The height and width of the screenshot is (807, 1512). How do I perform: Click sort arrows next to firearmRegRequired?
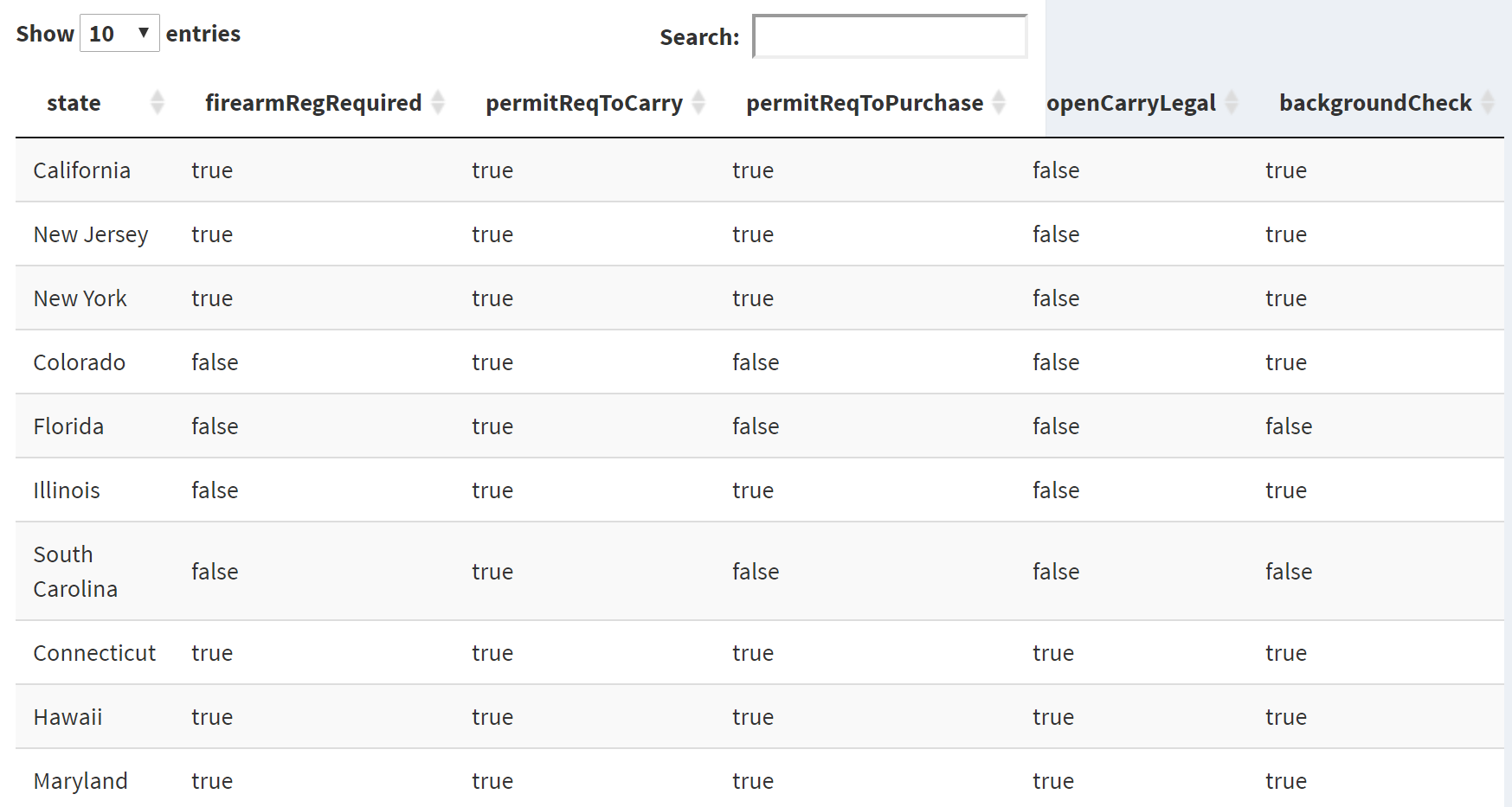tap(438, 102)
